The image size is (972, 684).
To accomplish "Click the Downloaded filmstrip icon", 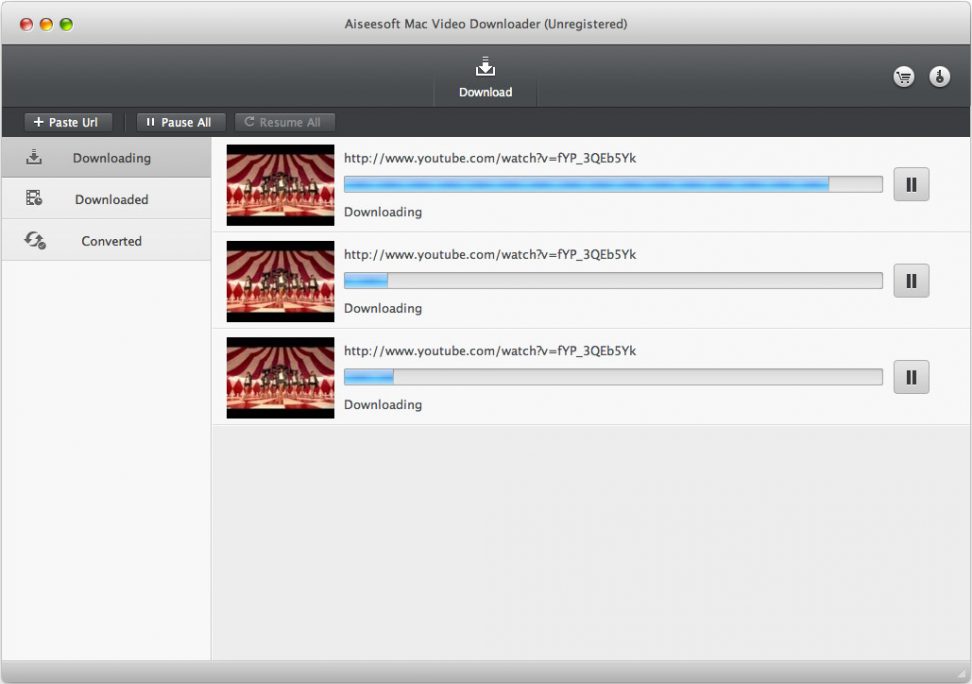I will tap(33, 198).
